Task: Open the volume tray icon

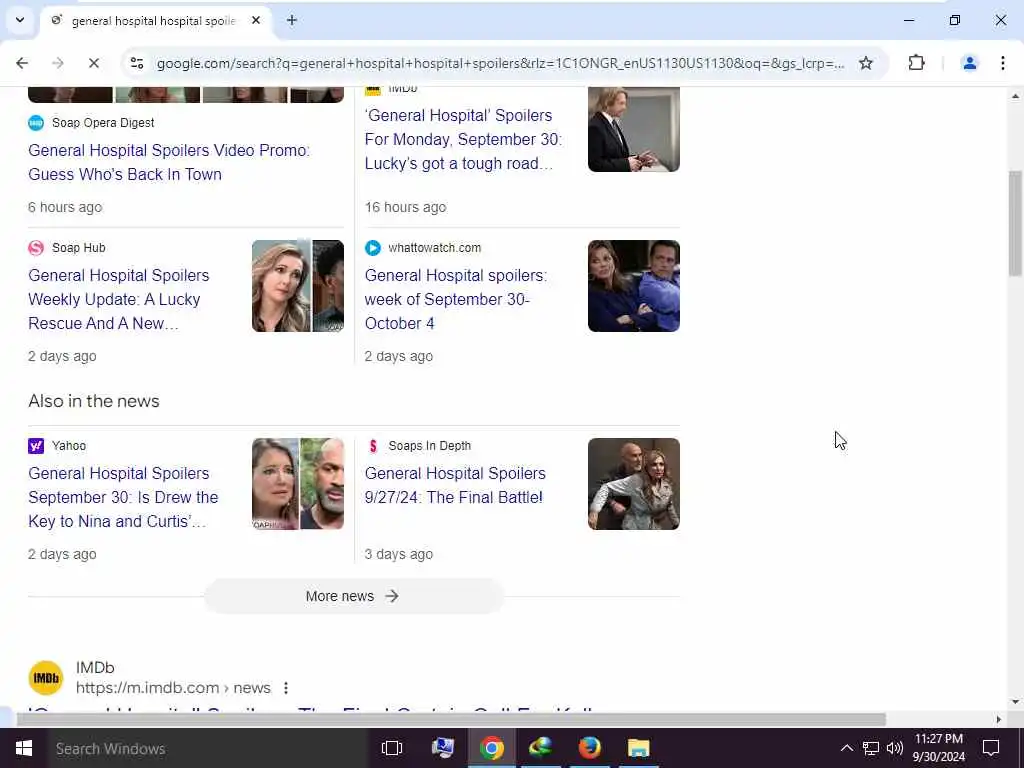Action: [x=895, y=748]
